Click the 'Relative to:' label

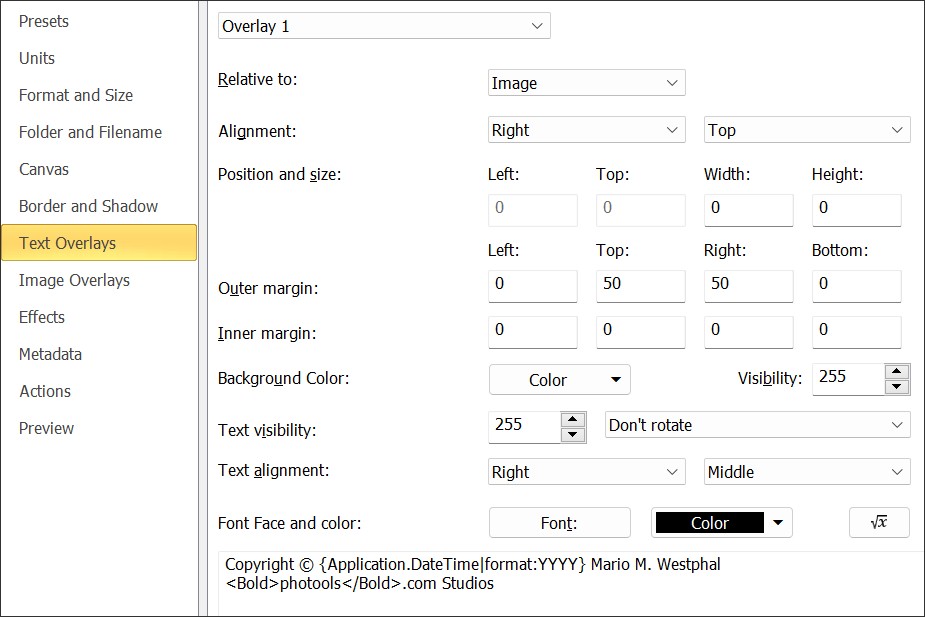click(x=258, y=80)
